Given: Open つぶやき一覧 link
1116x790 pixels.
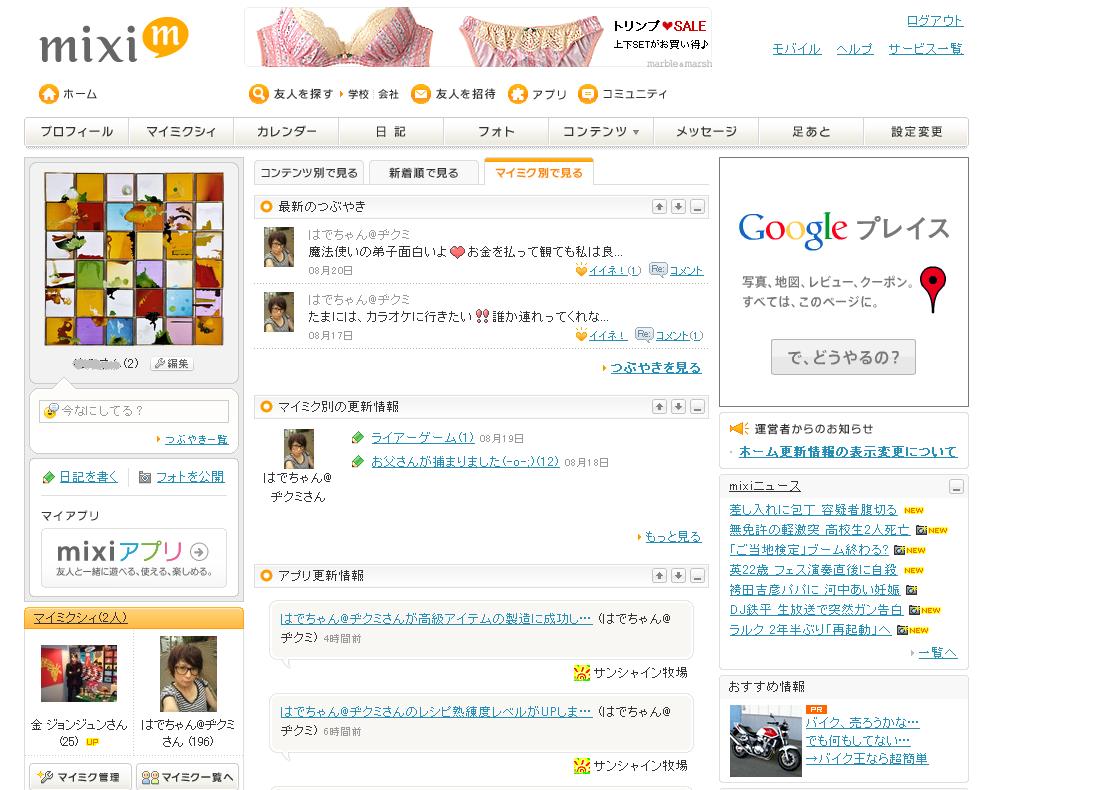Looking at the screenshot, I should pyautogui.click(x=196, y=439).
